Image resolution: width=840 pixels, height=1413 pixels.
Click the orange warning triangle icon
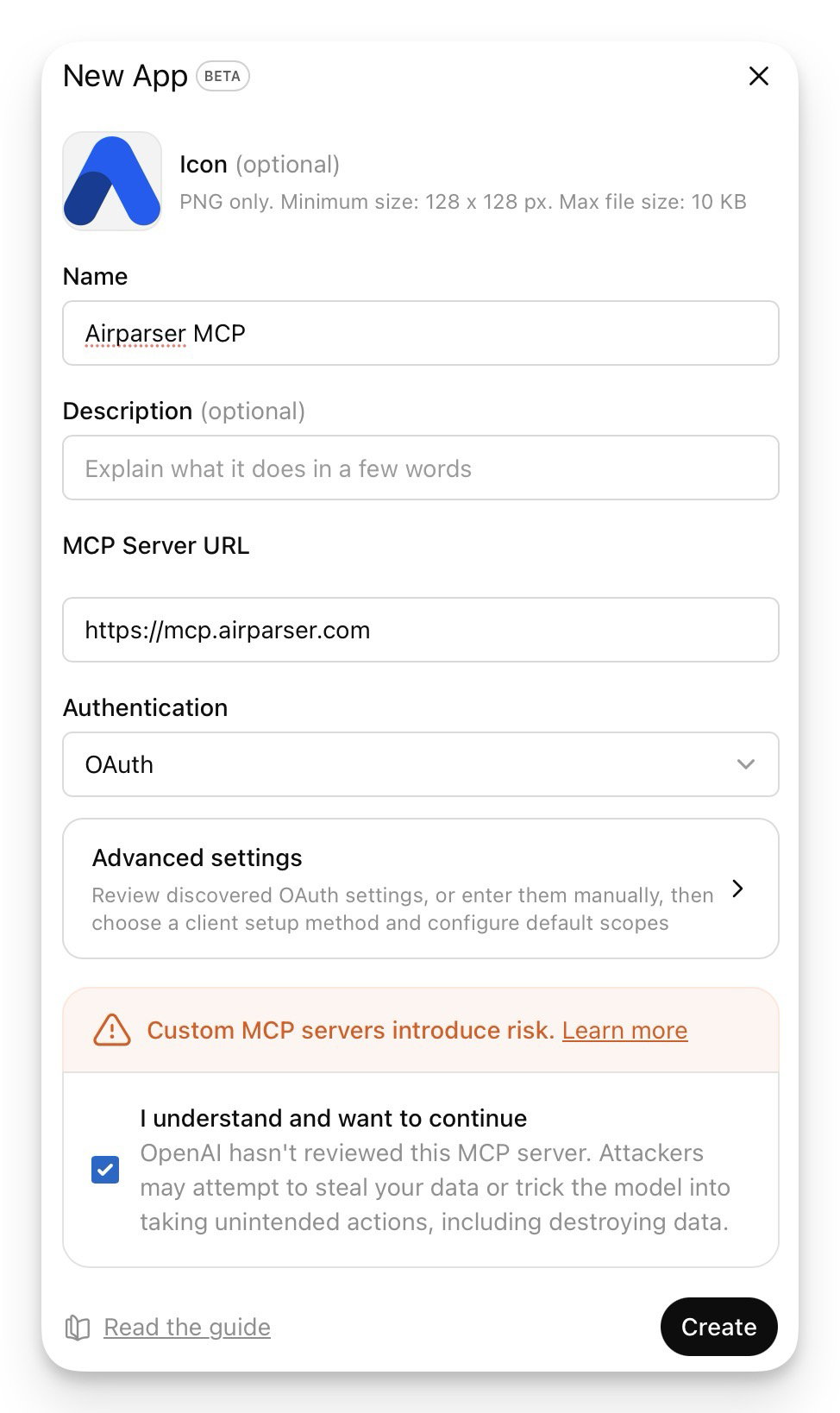click(112, 1030)
